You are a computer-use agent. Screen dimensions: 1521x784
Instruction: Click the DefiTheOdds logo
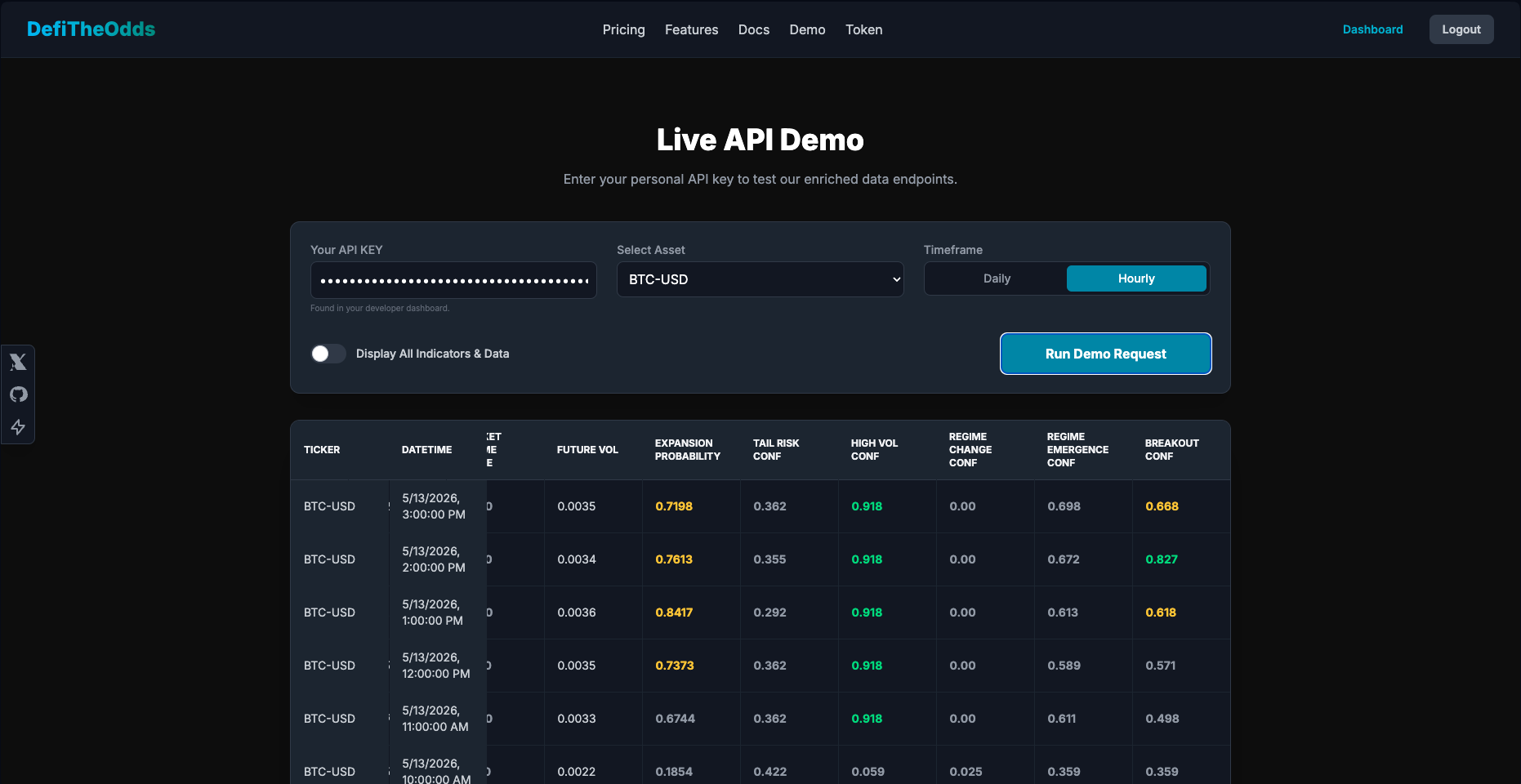tap(91, 29)
